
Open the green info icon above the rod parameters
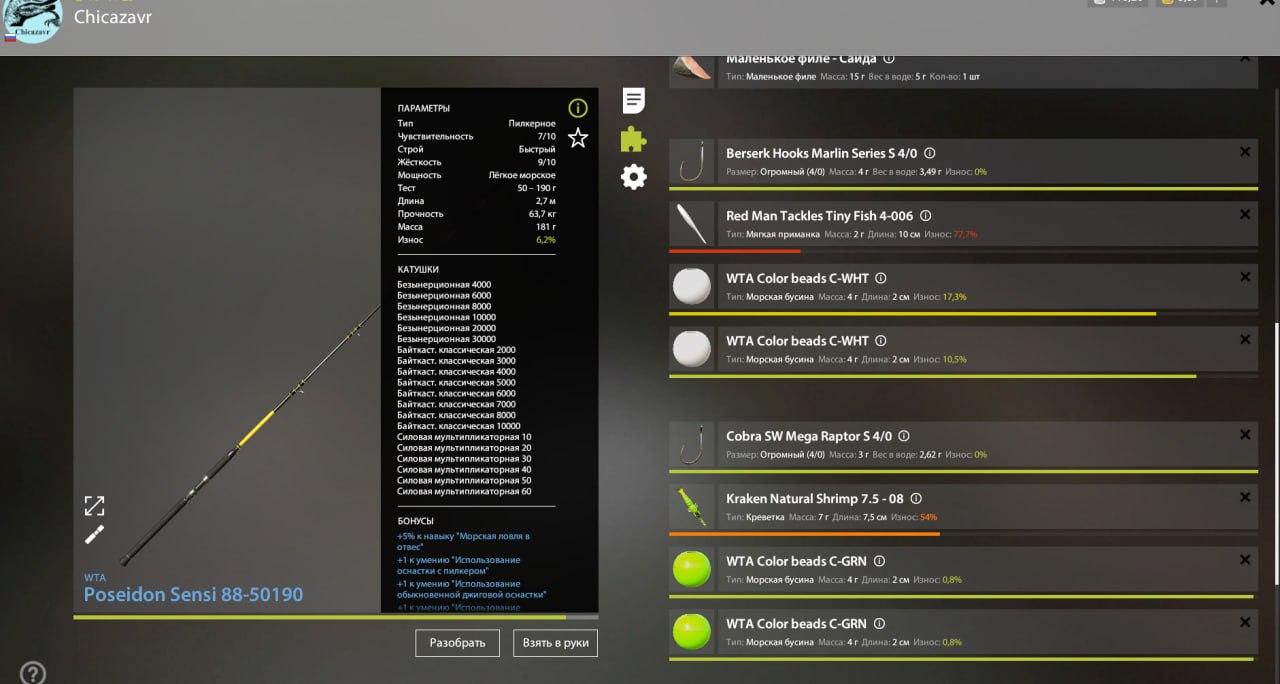point(578,108)
